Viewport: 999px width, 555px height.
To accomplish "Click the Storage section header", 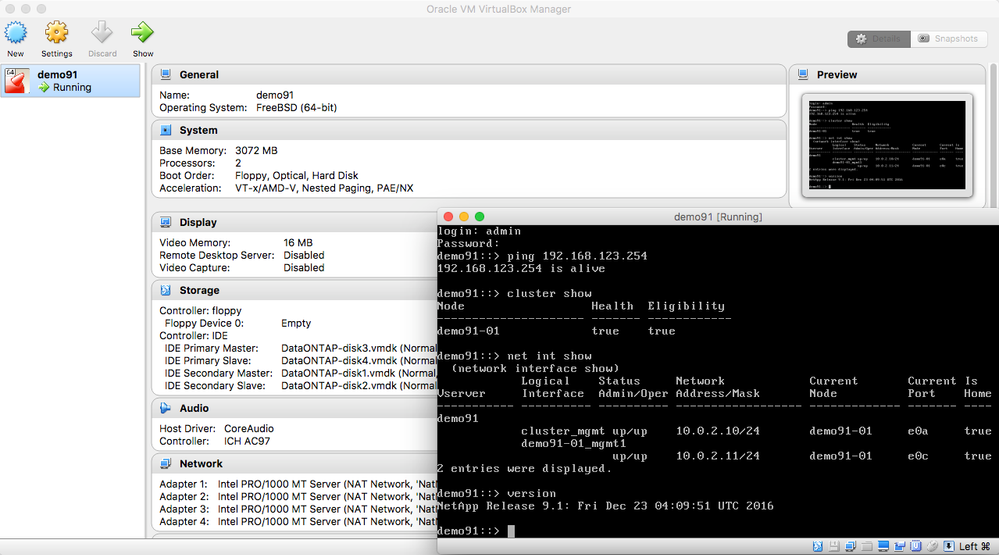I will (x=199, y=290).
